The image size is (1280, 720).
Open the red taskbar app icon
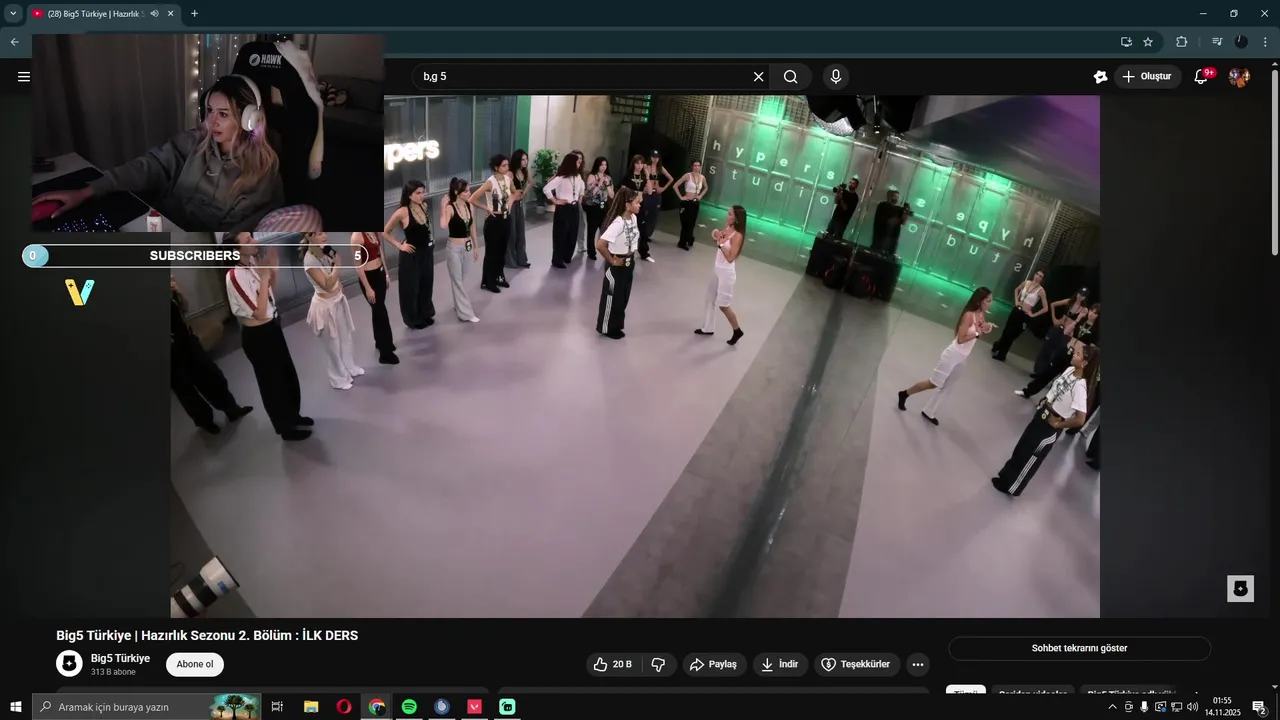[475, 707]
